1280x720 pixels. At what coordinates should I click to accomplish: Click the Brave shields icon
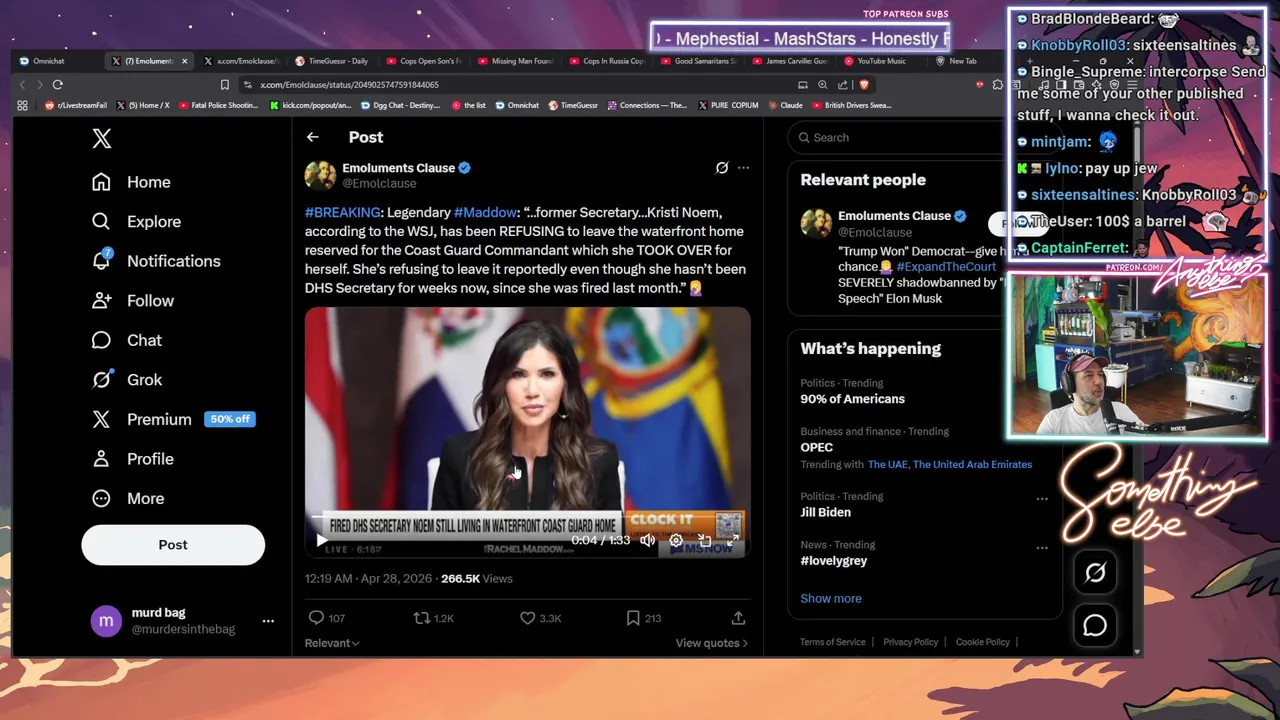point(863,85)
